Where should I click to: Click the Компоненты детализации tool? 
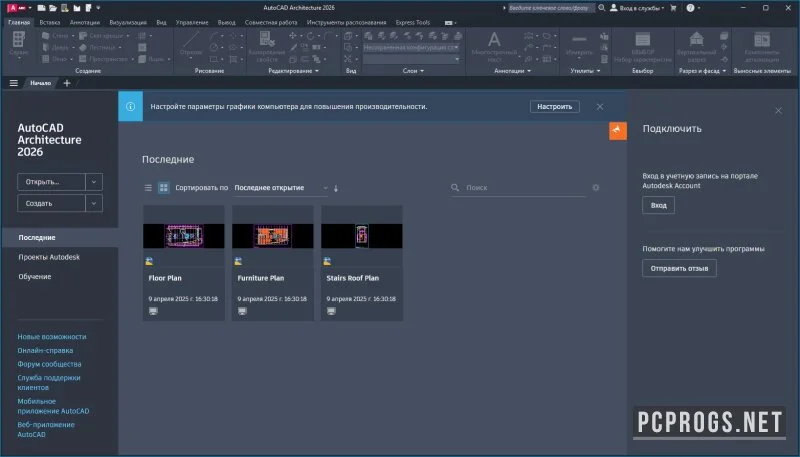click(x=762, y=46)
